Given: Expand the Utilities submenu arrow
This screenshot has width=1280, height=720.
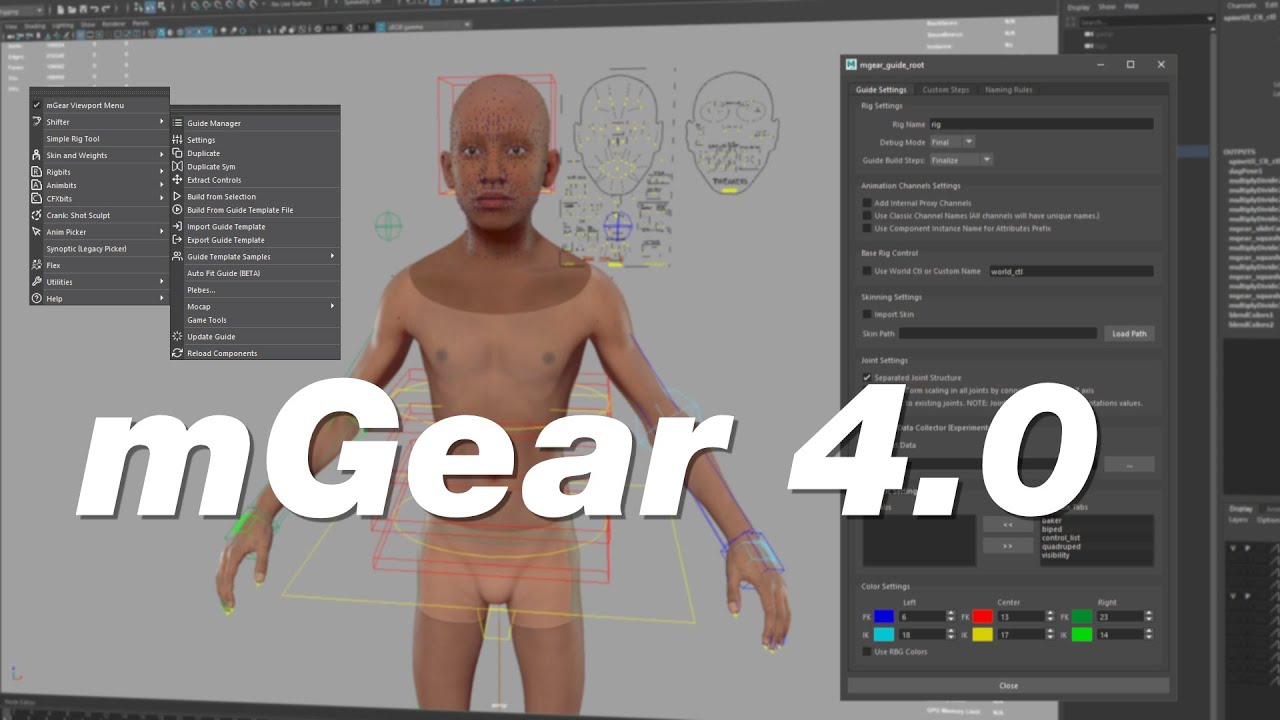Looking at the screenshot, I should [162, 282].
